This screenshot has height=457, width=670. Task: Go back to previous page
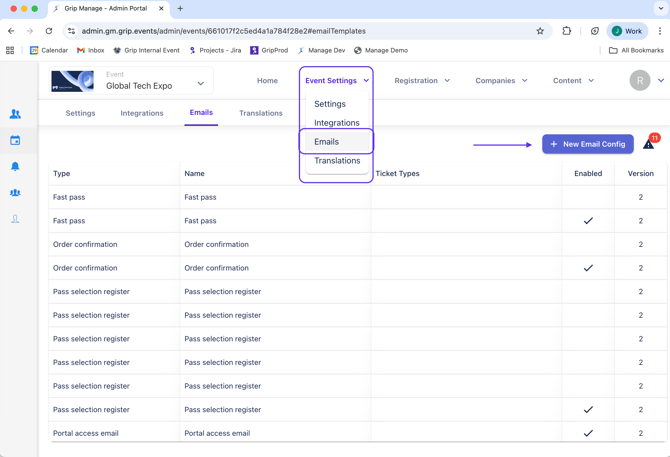pyautogui.click(x=11, y=31)
